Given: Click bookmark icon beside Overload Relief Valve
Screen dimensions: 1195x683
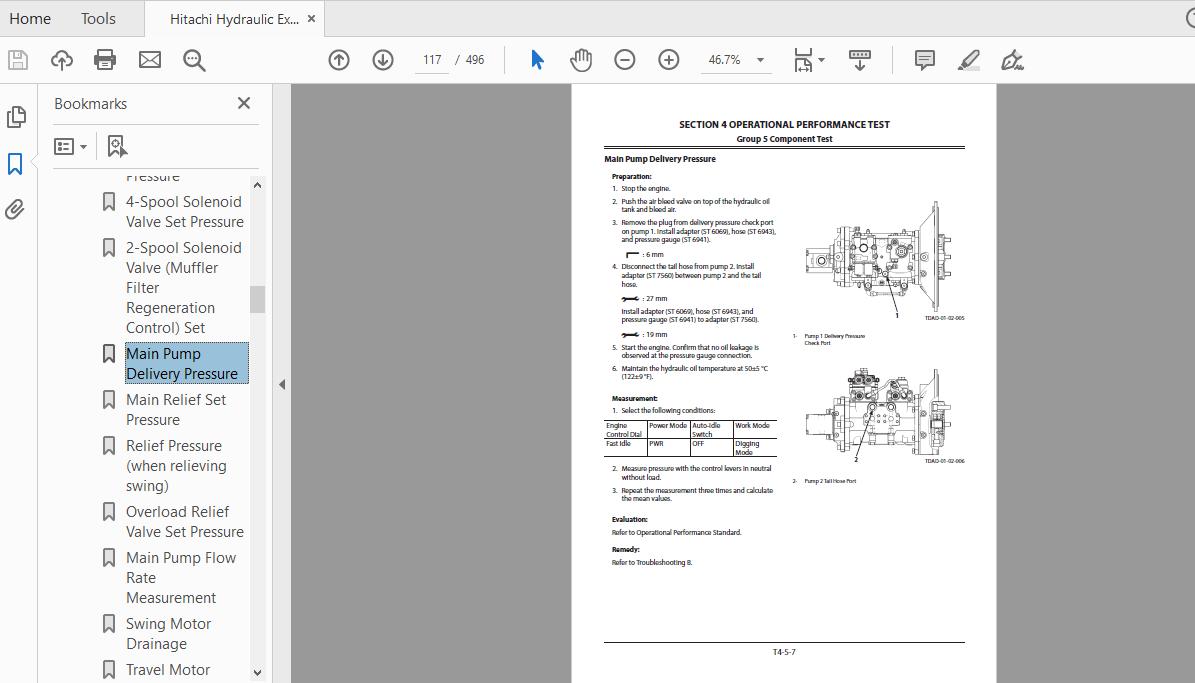Looking at the screenshot, I should (x=109, y=511).
